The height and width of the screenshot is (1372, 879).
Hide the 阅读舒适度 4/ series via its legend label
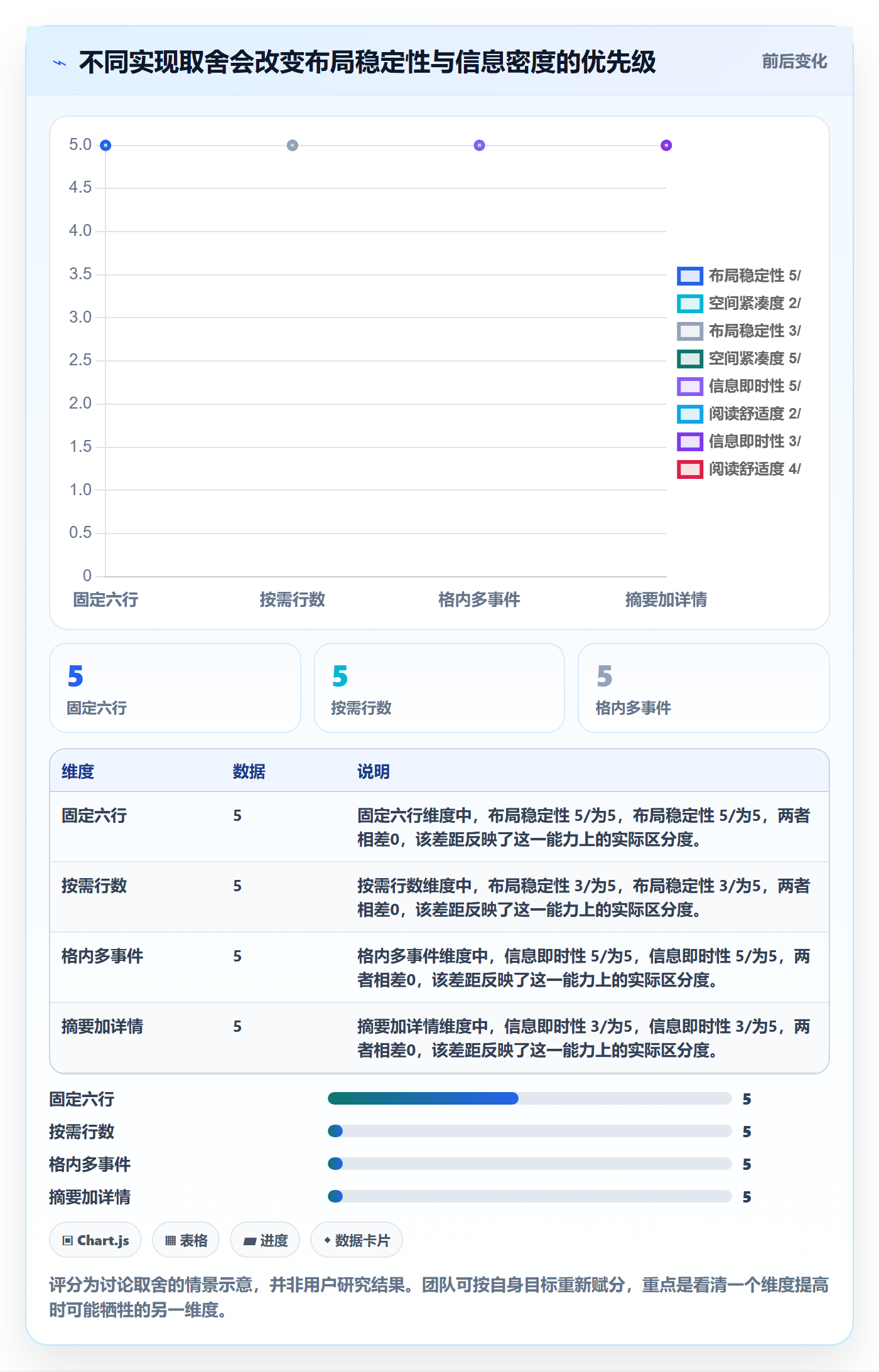pyautogui.click(x=755, y=469)
